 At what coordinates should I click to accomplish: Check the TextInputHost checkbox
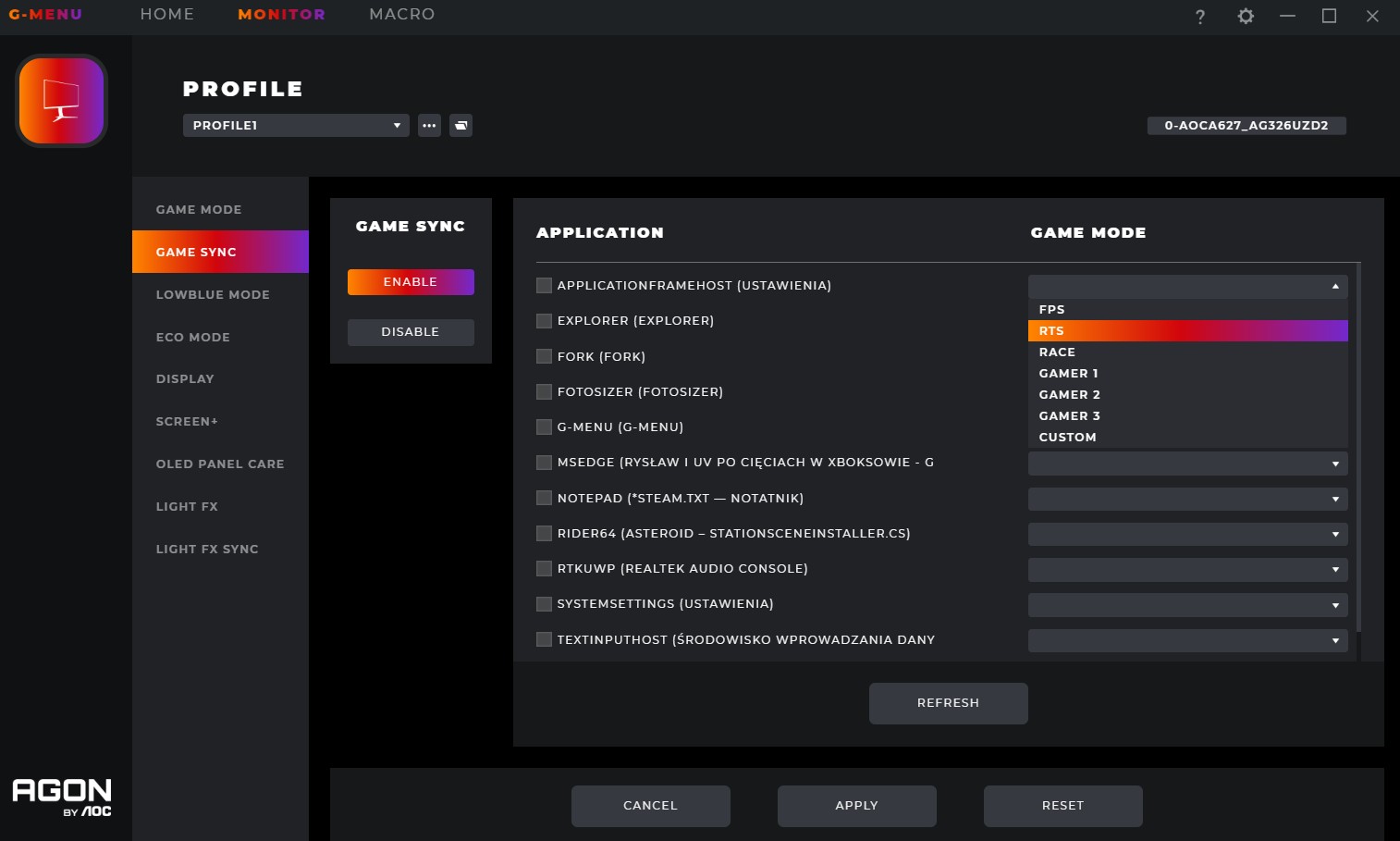point(544,639)
